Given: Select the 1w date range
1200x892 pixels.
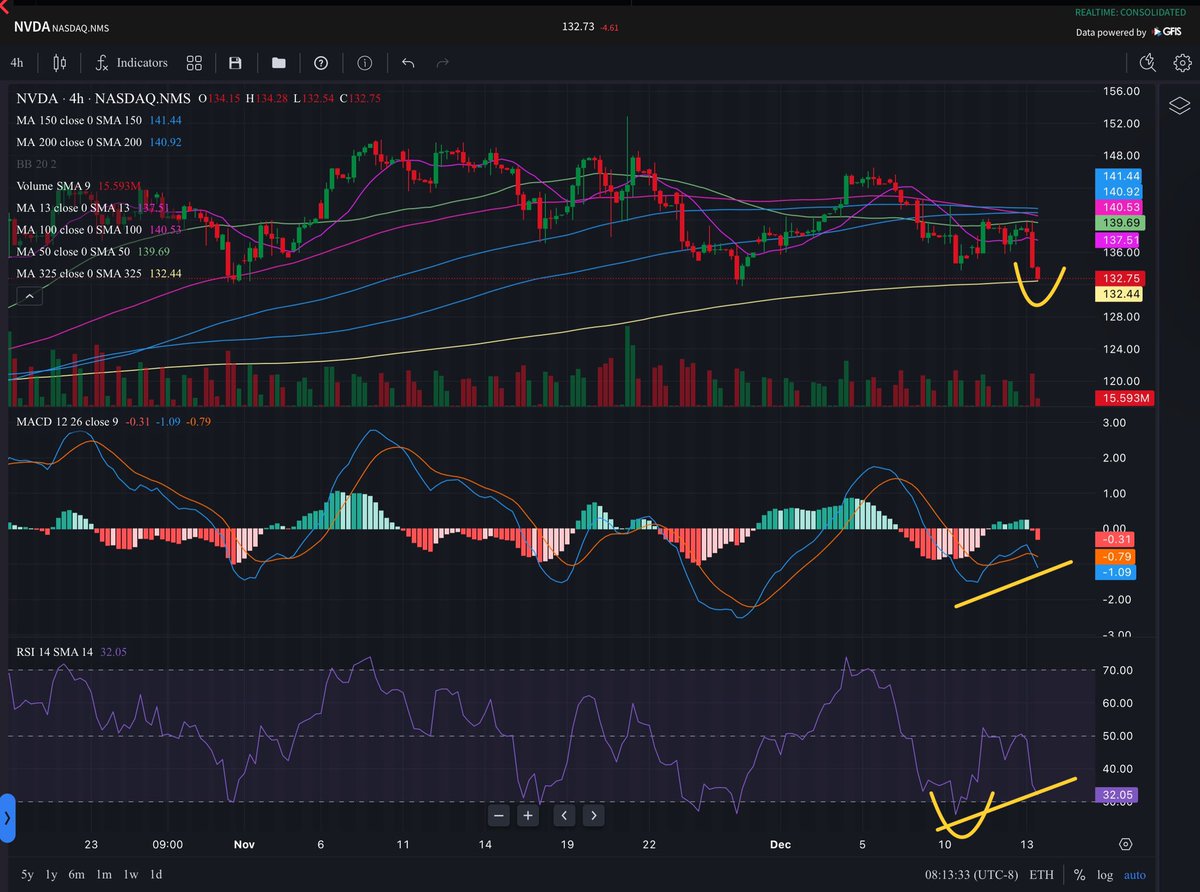Looking at the screenshot, I should coord(130,874).
